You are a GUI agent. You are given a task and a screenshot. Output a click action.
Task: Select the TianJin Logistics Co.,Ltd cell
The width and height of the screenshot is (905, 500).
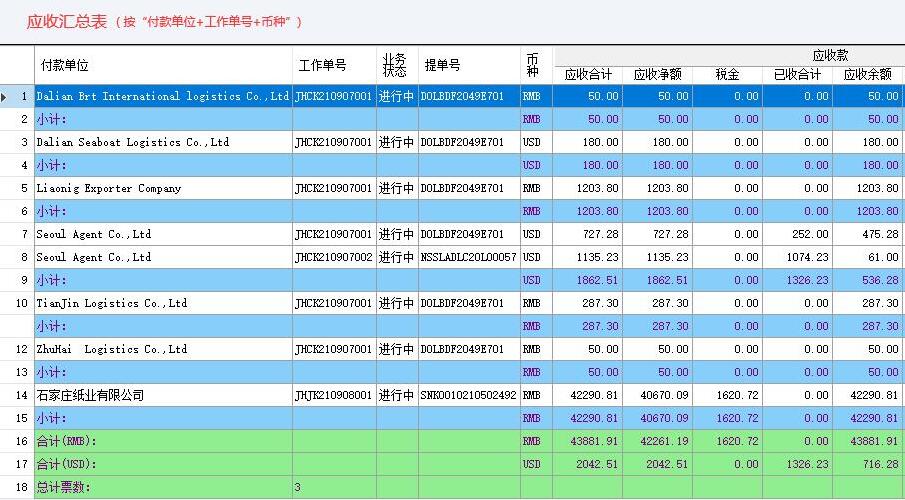112,303
